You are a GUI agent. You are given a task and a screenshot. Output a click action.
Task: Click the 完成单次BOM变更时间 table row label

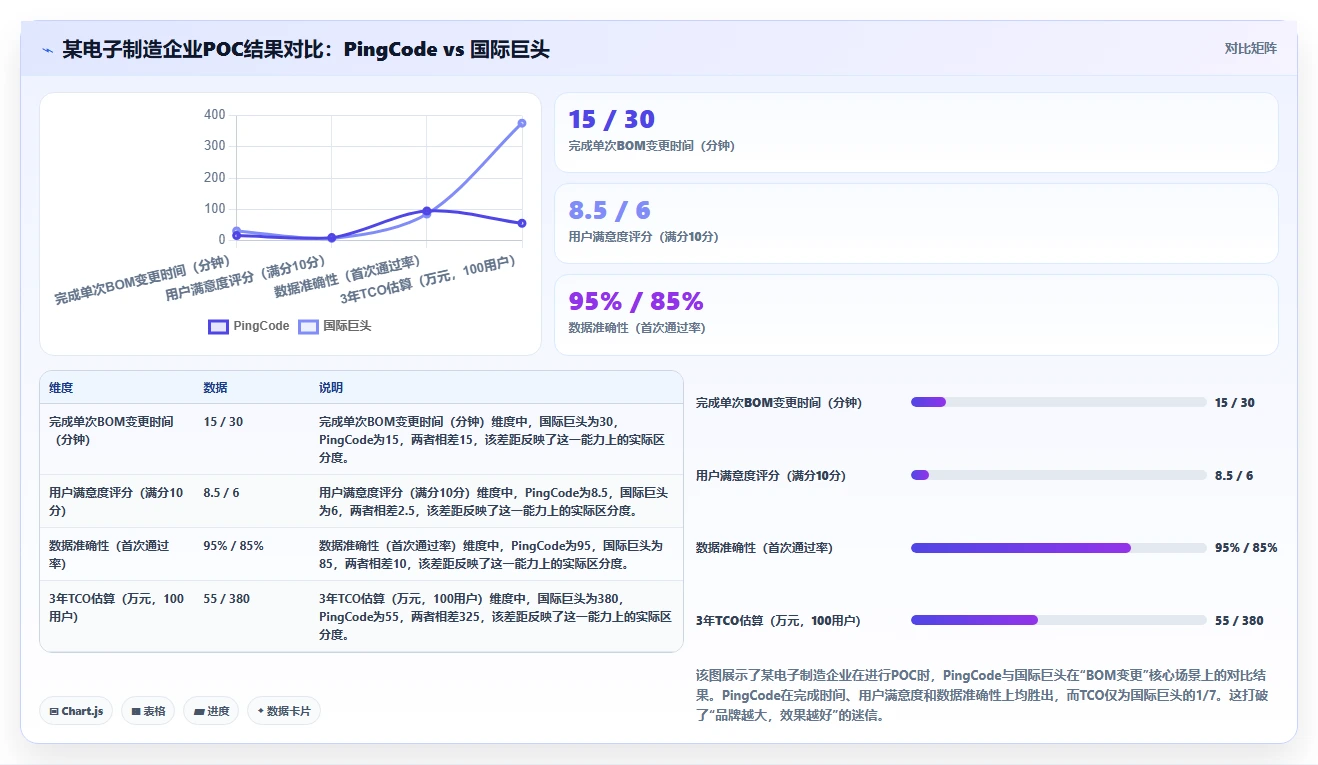tap(111, 431)
